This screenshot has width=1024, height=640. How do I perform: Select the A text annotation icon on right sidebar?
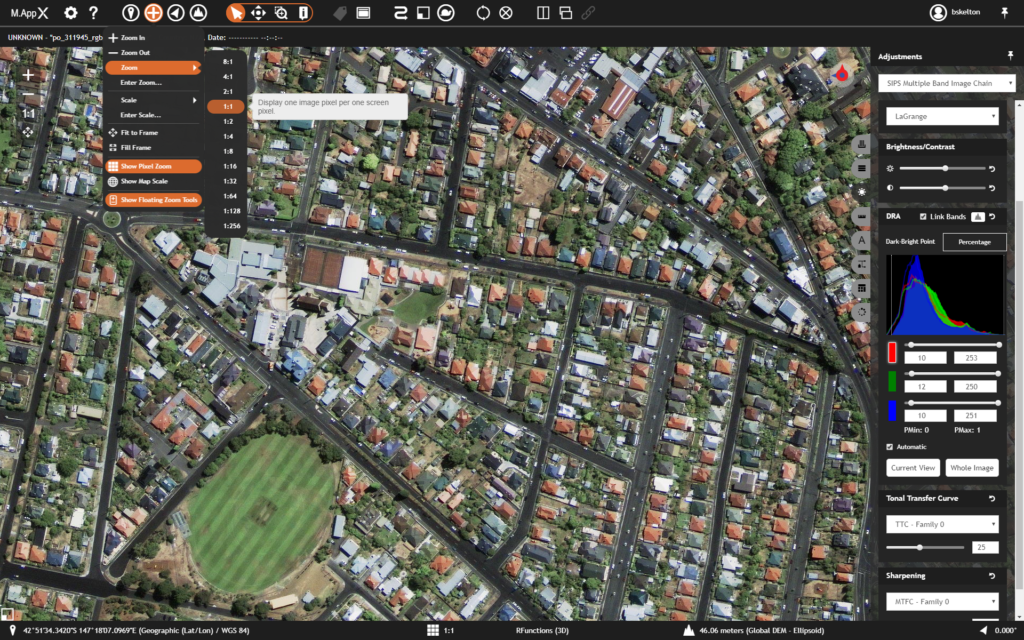[861, 240]
